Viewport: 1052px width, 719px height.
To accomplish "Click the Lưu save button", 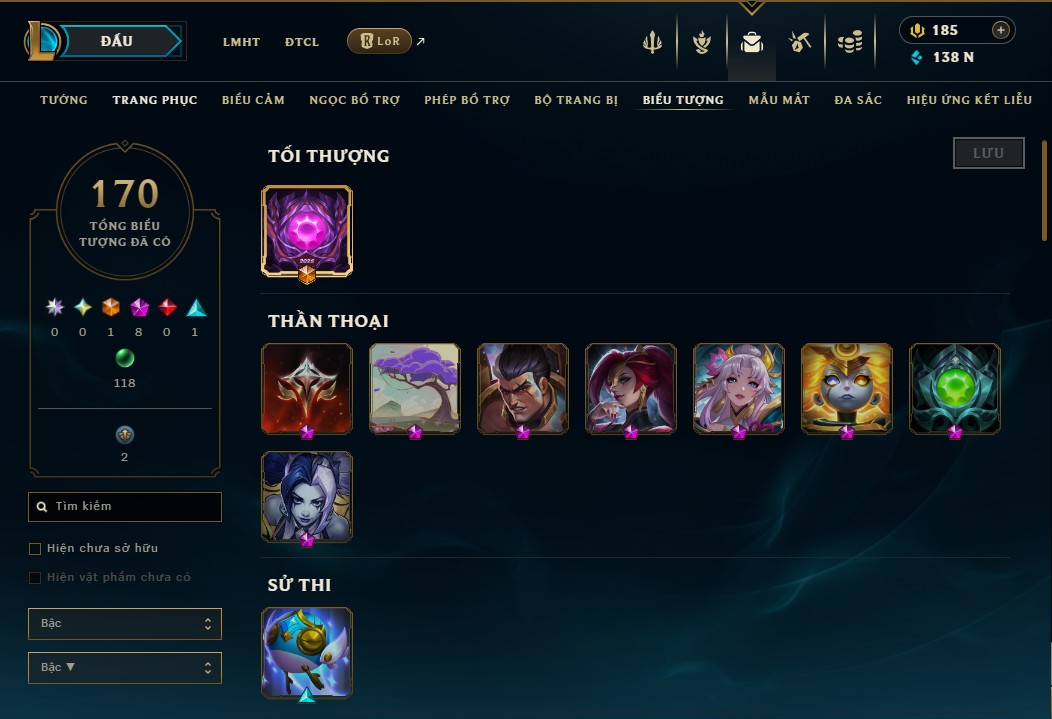I will tap(988, 153).
